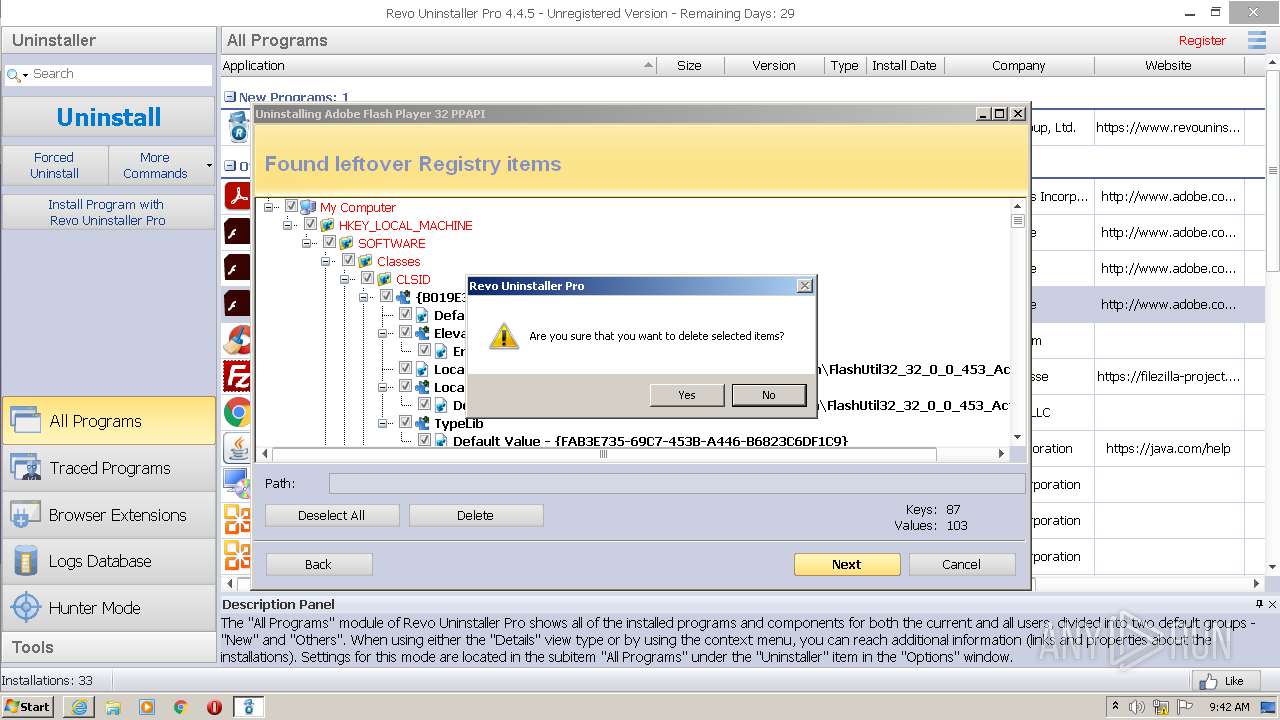Sort by Company column
The image size is (1280, 720).
[1019, 66]
